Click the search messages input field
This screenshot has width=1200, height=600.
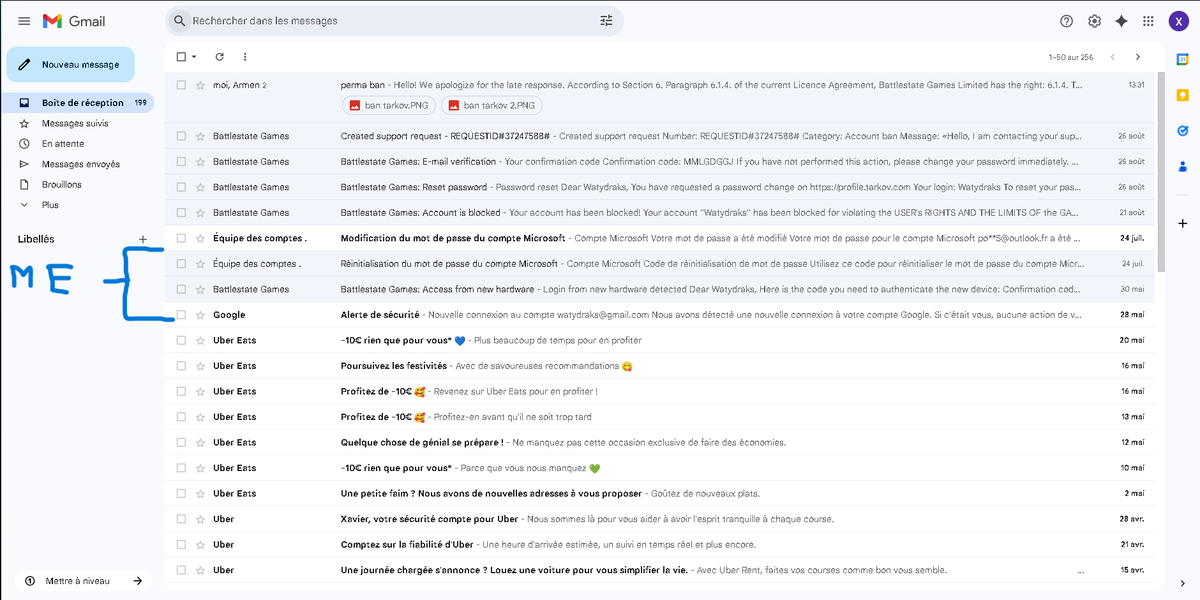coord(390,20)
